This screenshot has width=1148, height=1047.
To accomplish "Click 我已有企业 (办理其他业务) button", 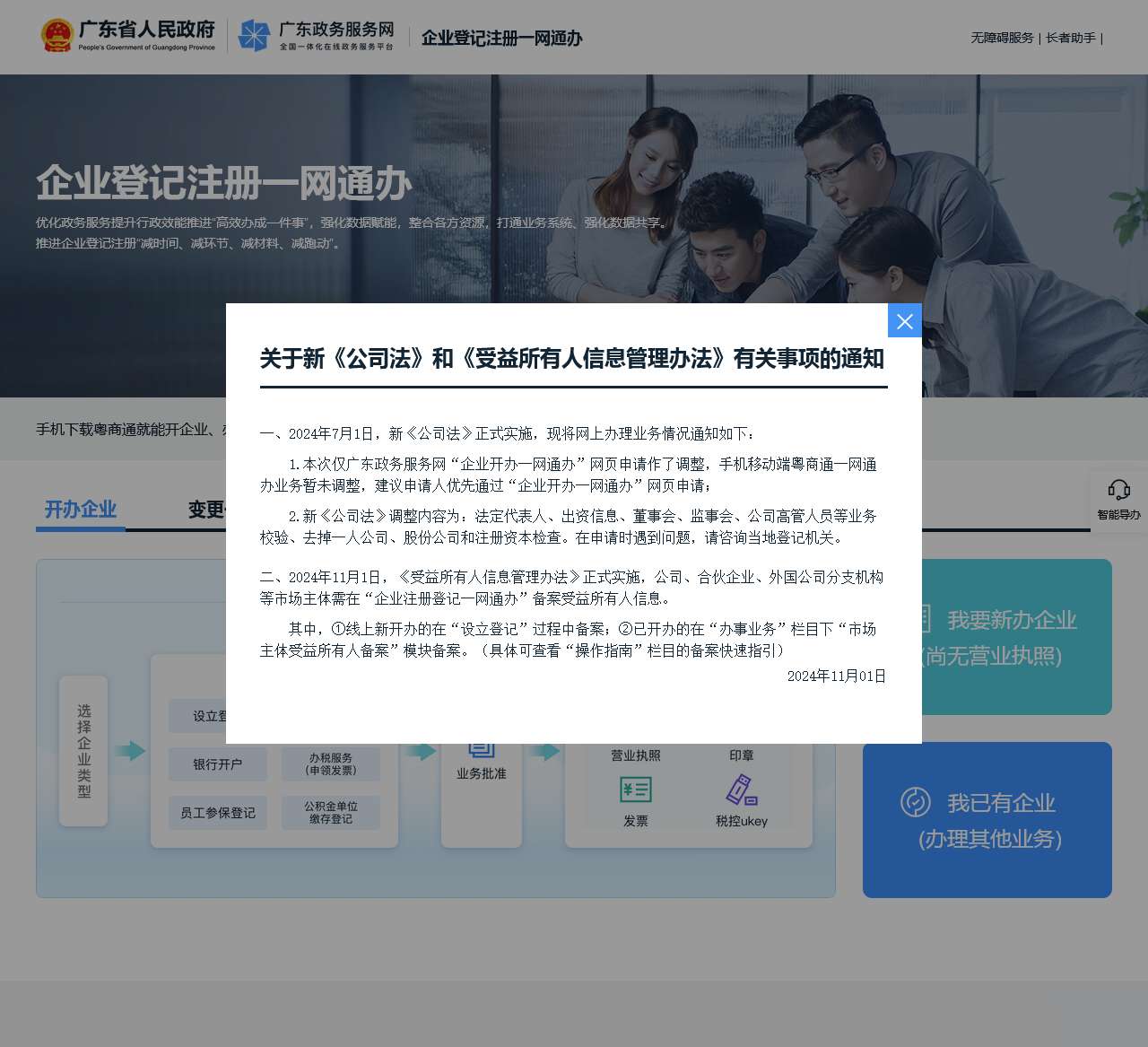I will point(987,820).
